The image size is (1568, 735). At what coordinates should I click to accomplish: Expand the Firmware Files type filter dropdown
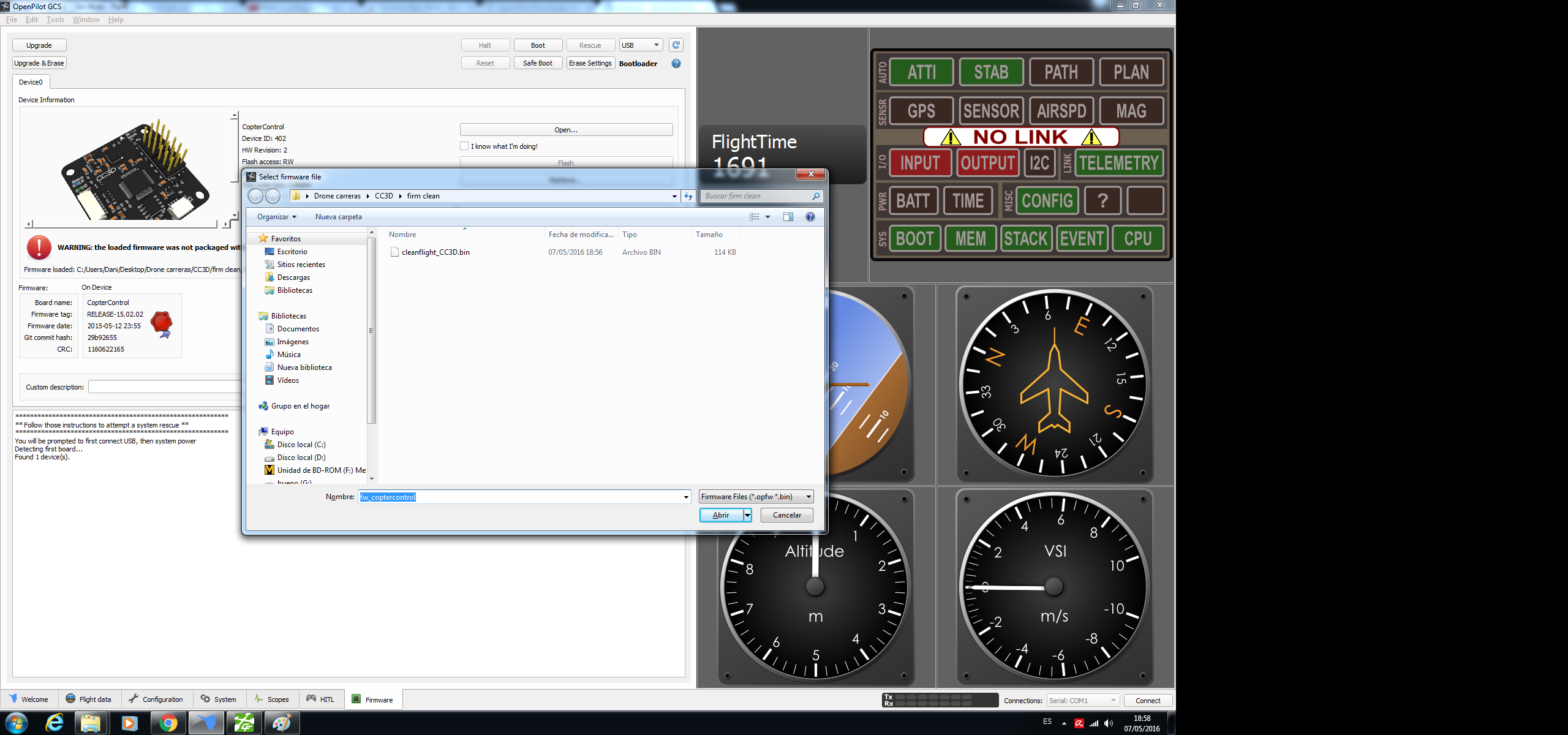809,497
